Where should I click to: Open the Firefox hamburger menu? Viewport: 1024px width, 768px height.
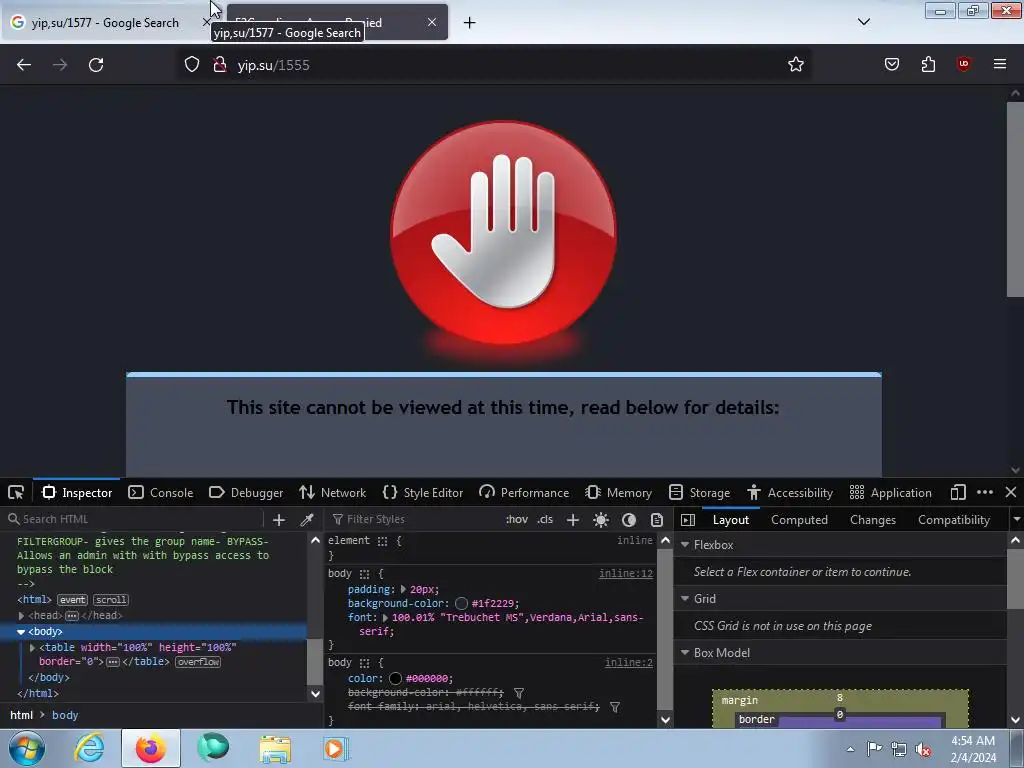click(x=1000, y=65)
